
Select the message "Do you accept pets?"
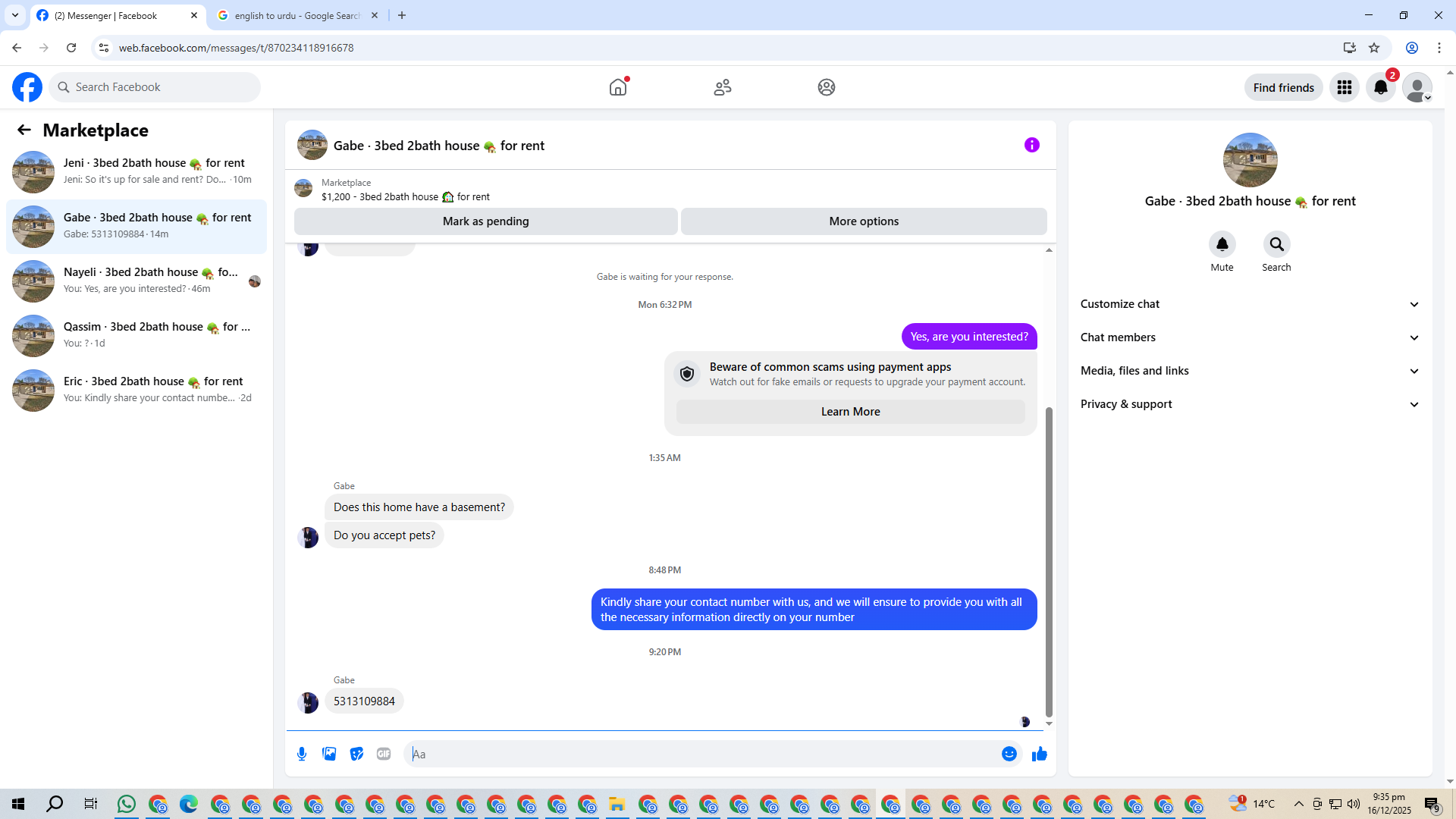coord(384,535)
